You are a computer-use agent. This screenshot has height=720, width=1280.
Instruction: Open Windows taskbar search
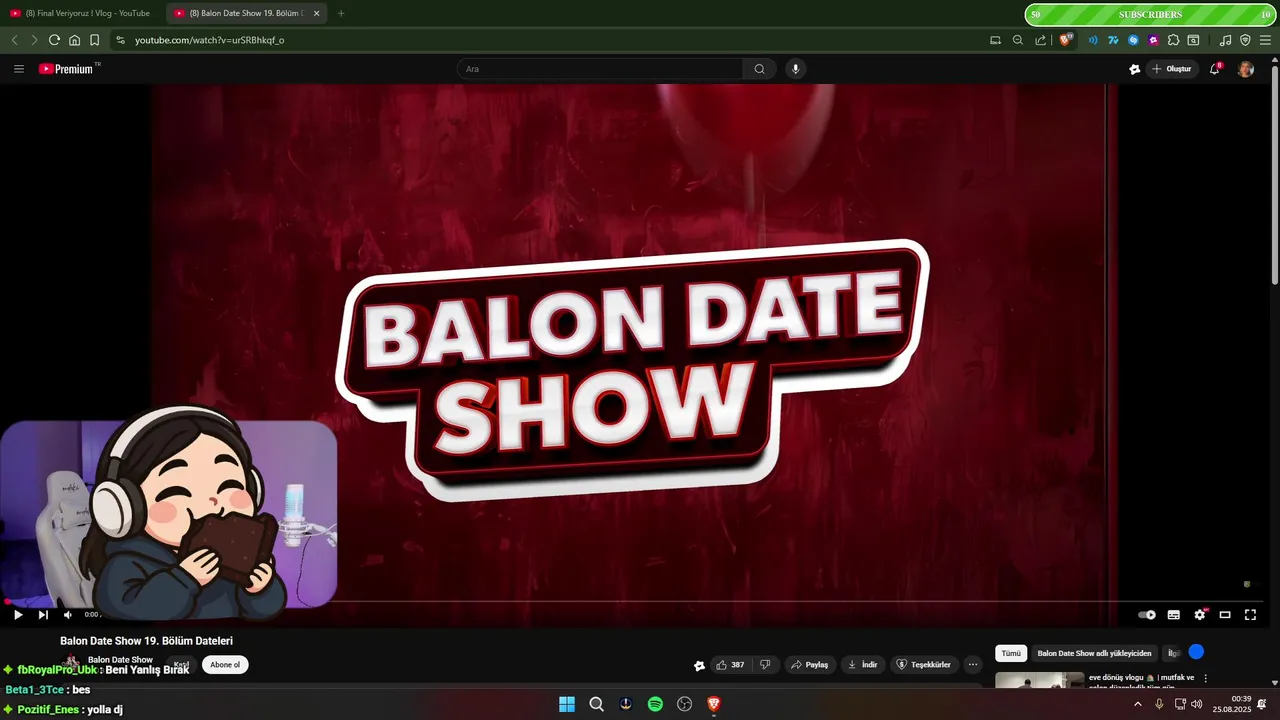pyautogui.click(x=597, y=704)
